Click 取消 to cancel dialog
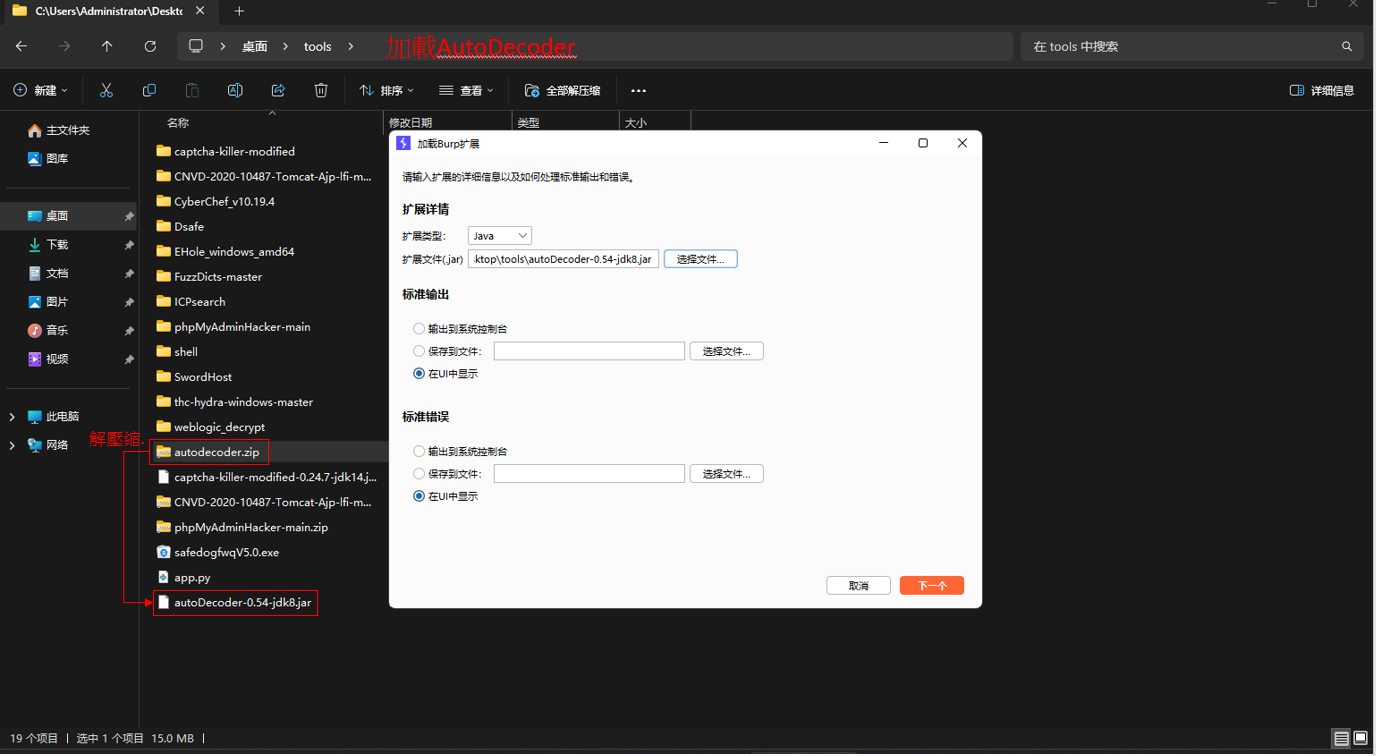This screenshot has width=1376, height=756. [x=858, y=586]
